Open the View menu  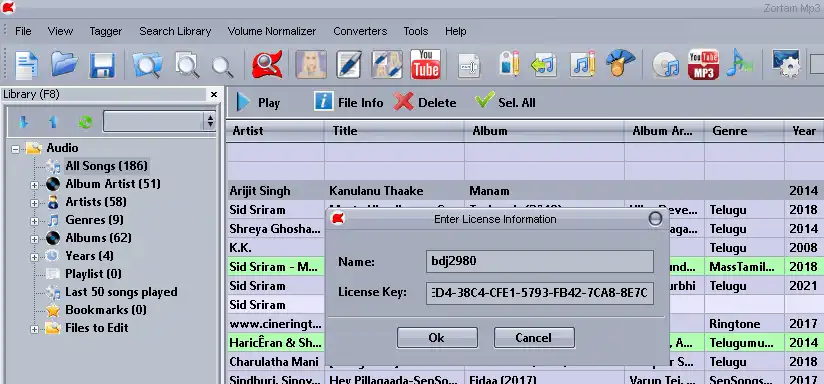[60, 31]
